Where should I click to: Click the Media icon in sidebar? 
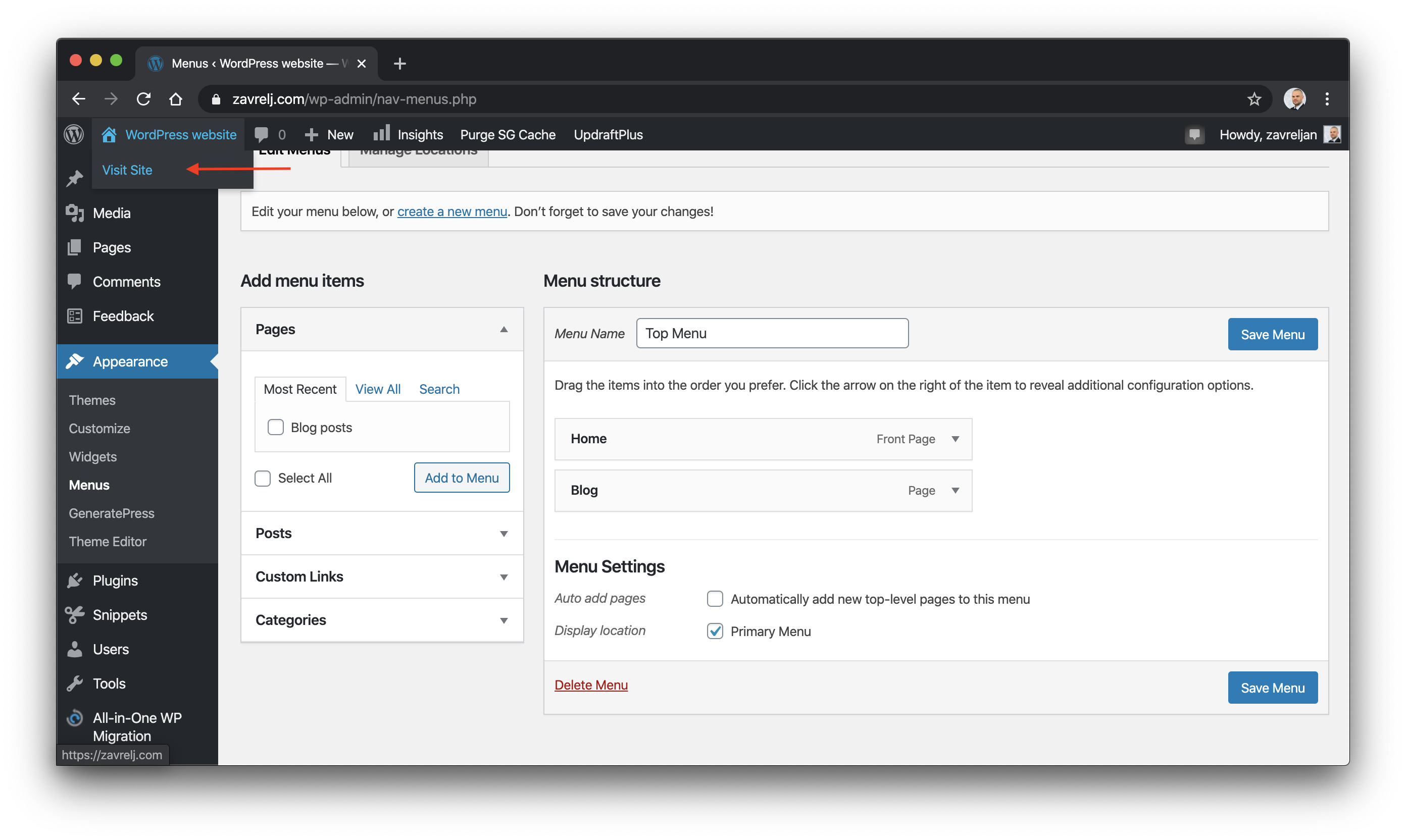click(75, 213)
